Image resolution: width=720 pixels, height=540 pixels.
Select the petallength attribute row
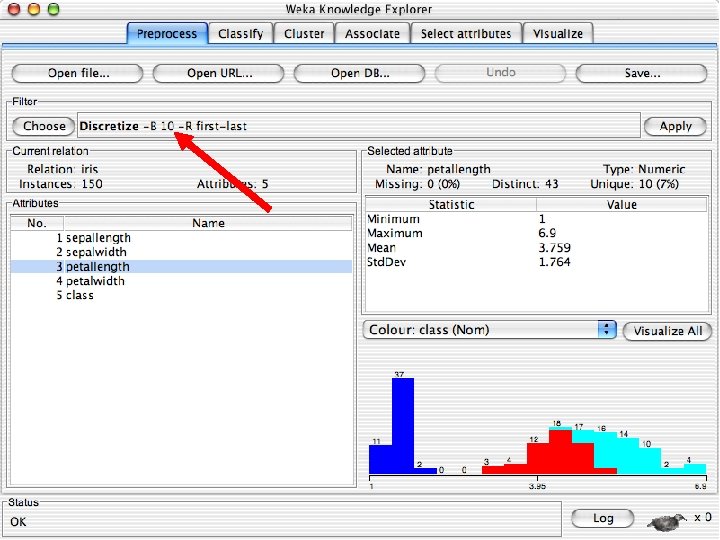pos(181,267)
